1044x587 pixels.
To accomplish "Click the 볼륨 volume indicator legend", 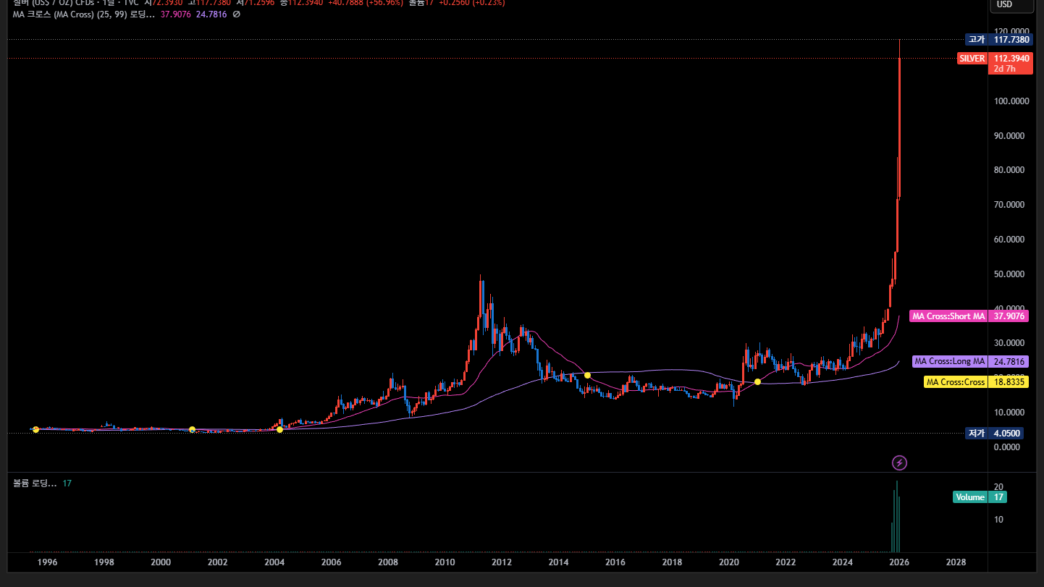I will pos(32,484).
